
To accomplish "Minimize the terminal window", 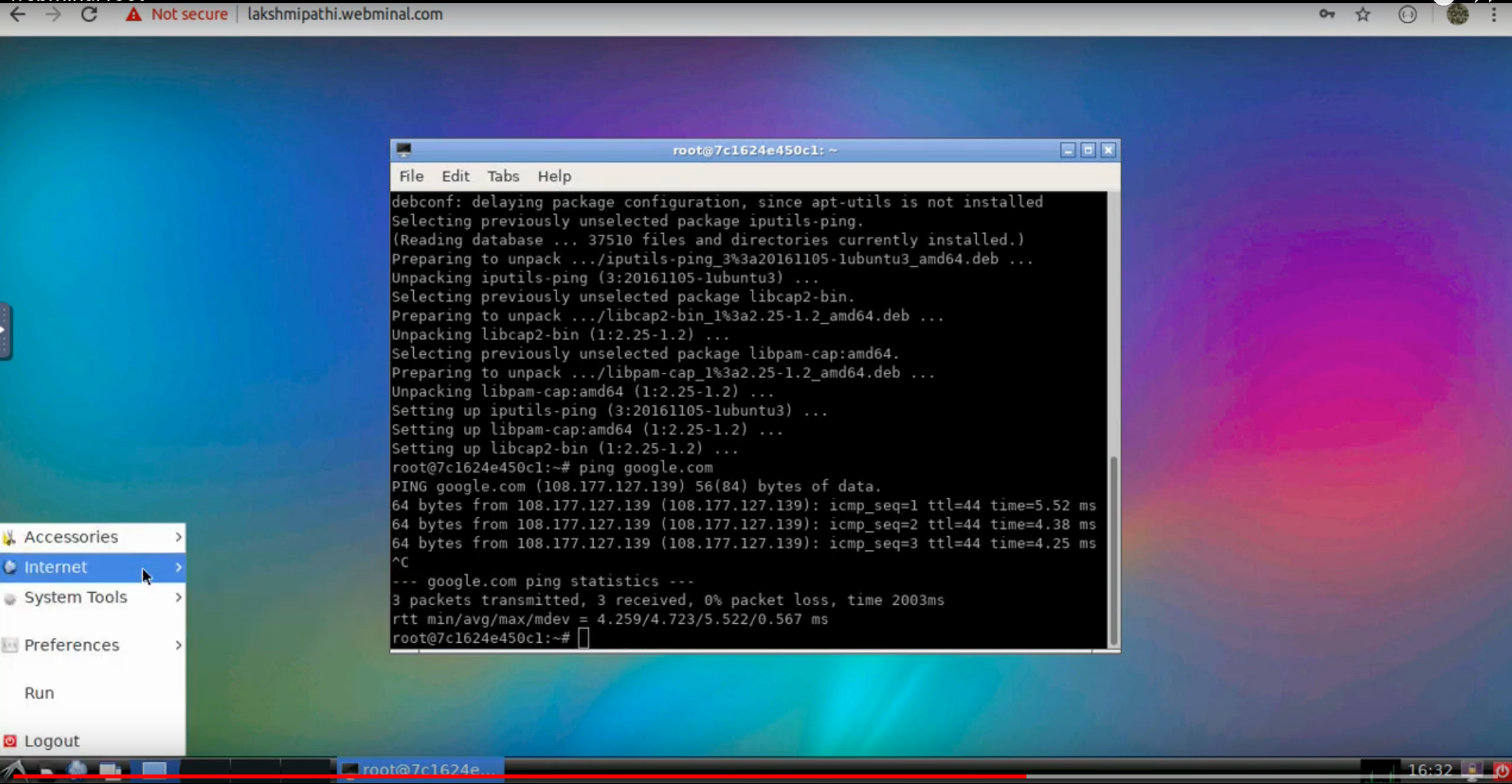I will (x=1068, y=150).
